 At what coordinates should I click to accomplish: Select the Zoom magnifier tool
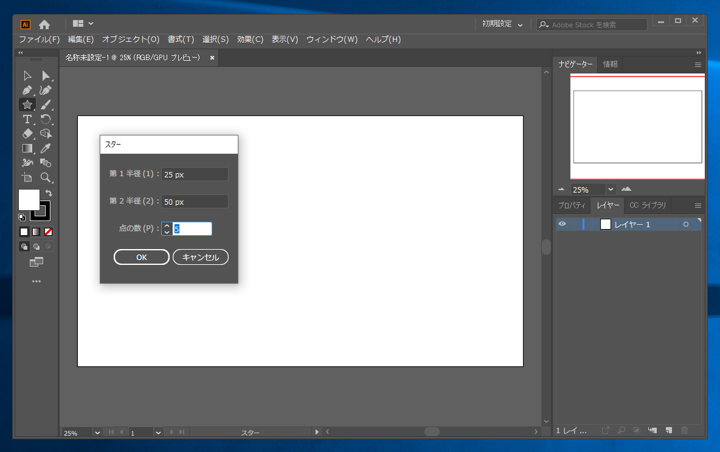click(x=45, y=177)
